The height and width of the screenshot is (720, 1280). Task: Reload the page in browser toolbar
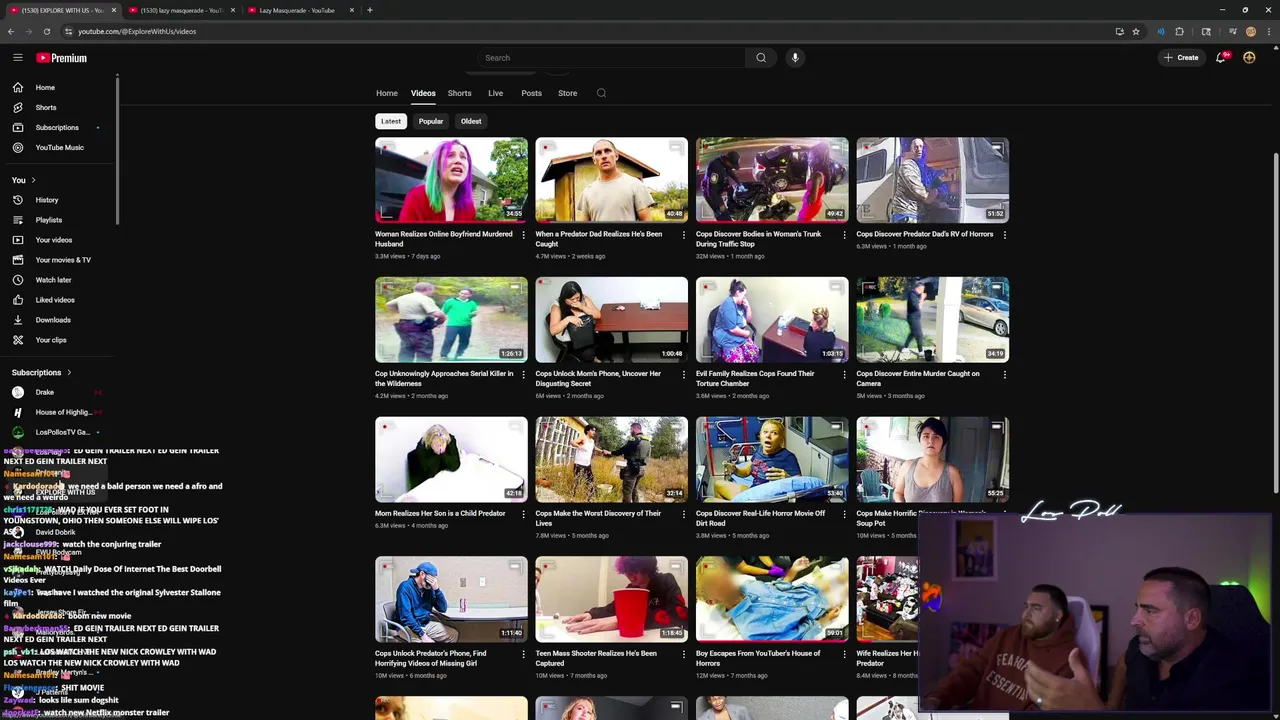point(46,31)
